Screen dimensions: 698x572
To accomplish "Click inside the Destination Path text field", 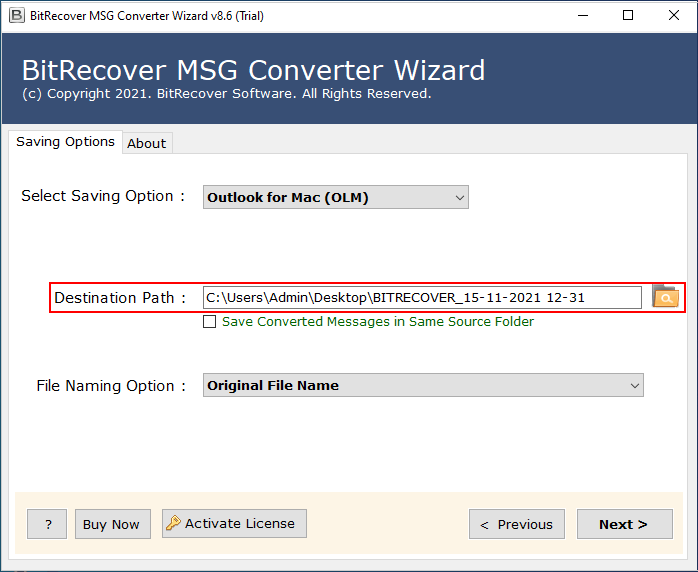I will (421, 297).
